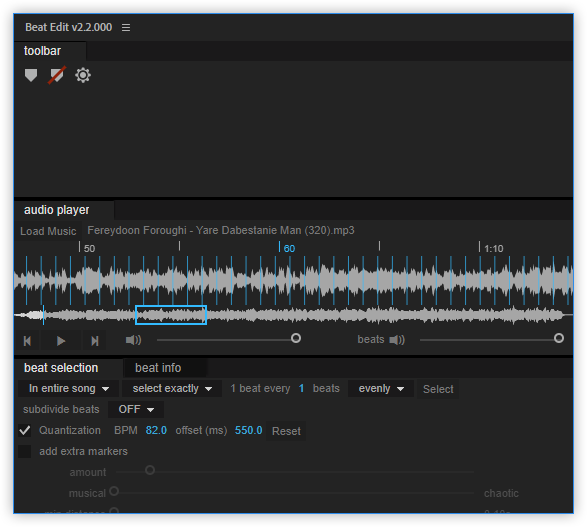The width and height of the screenshot is (587, 527).
Task: Open the subdivide beats OFF dropdown
Action: (x=136, y=409)
